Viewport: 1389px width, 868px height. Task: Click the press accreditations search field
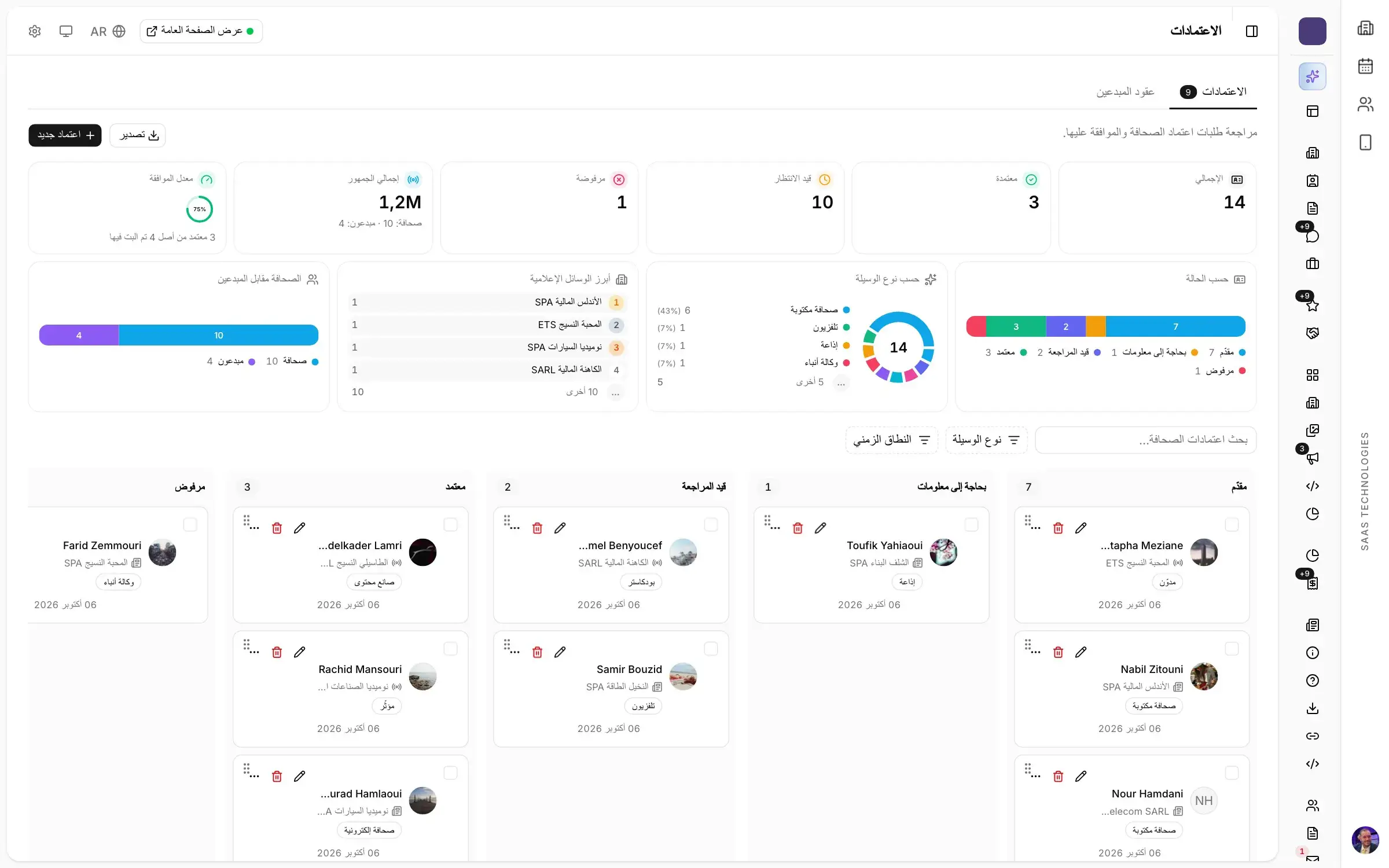[1145, 440]
